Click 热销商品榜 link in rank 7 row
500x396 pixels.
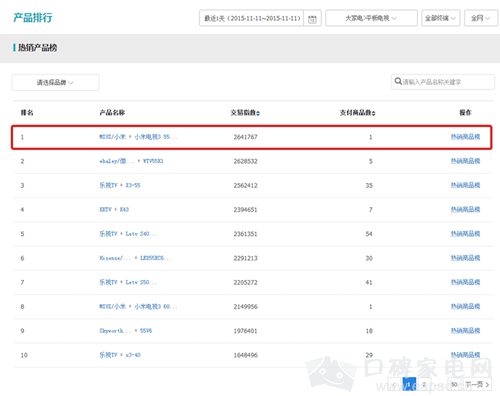coord(465,282)
